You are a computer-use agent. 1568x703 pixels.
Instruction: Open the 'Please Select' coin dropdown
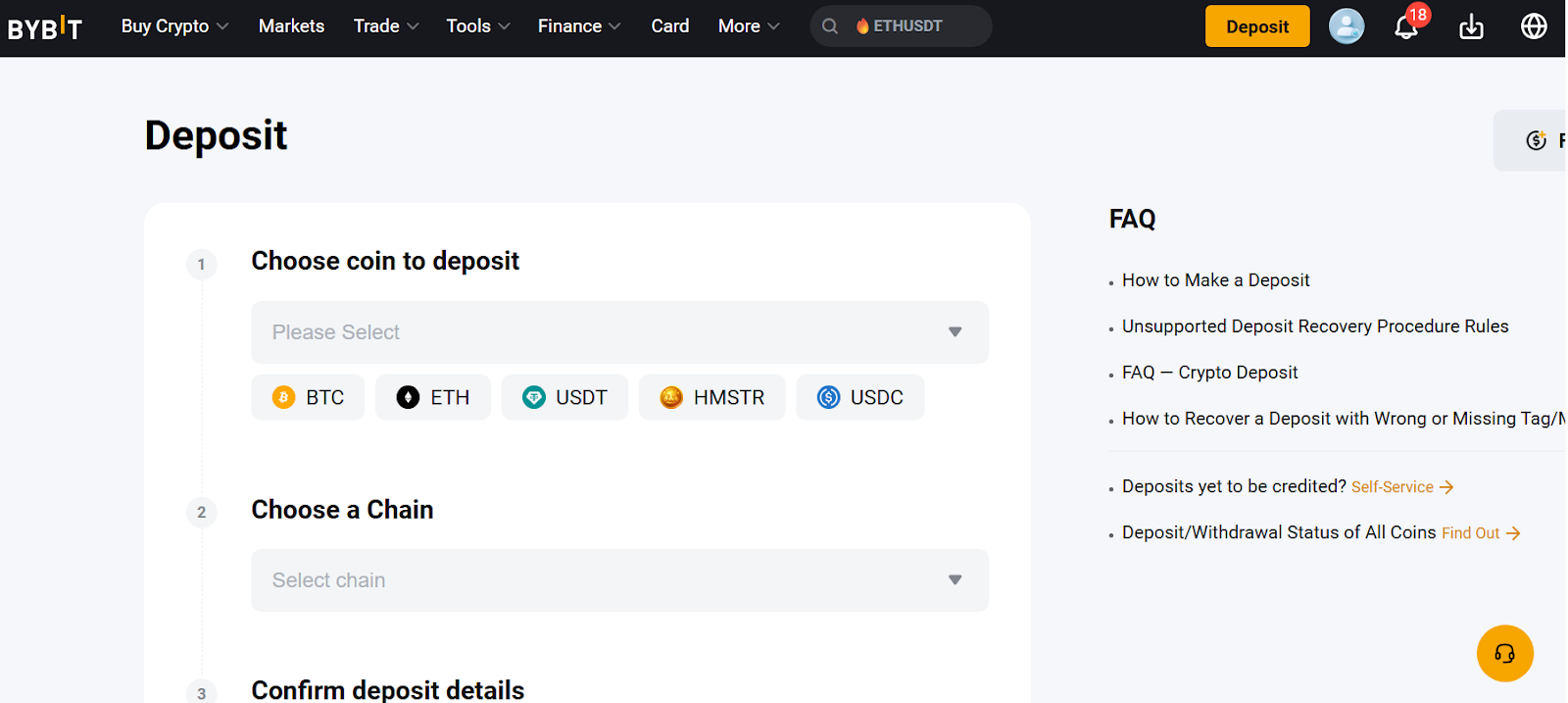click(x=619, y=332)
